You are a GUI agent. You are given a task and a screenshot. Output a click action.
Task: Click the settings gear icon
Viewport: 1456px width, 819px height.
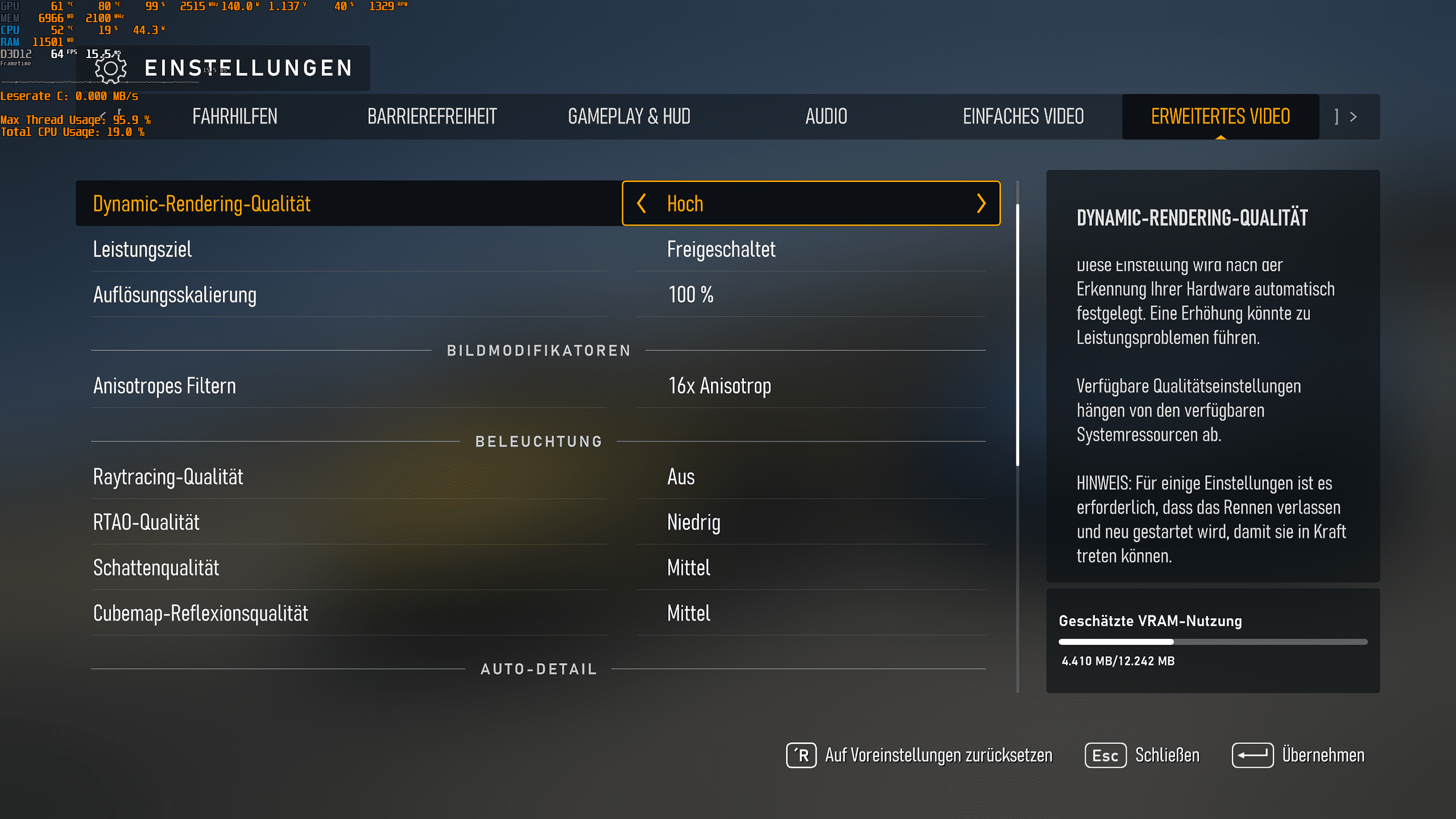[x=110, y=69]
